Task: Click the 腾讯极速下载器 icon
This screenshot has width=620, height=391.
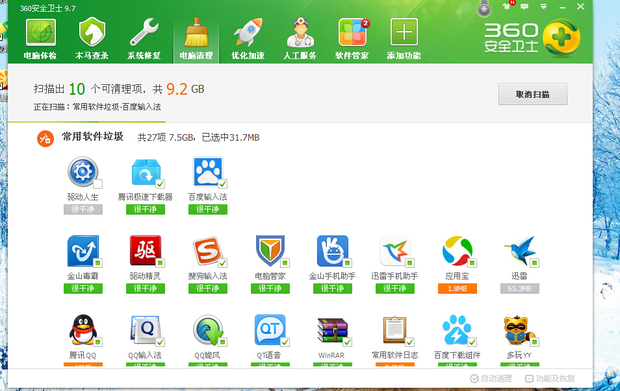Action: [x=146, y=172]
